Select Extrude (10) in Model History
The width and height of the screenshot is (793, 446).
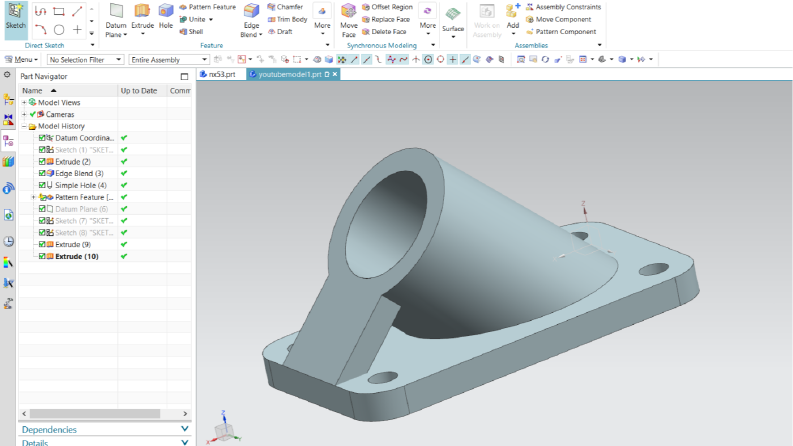(77, 256)
